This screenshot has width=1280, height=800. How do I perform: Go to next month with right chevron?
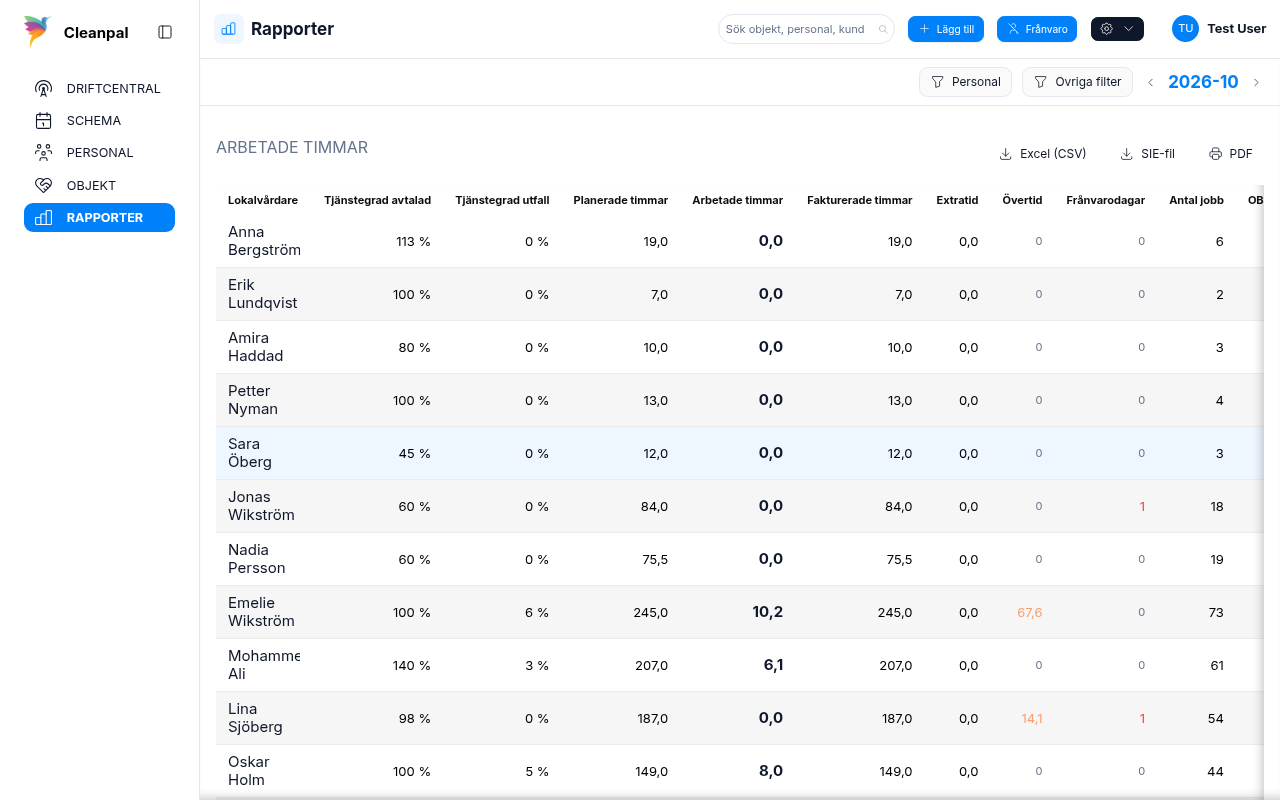[x=1257, y=82]
